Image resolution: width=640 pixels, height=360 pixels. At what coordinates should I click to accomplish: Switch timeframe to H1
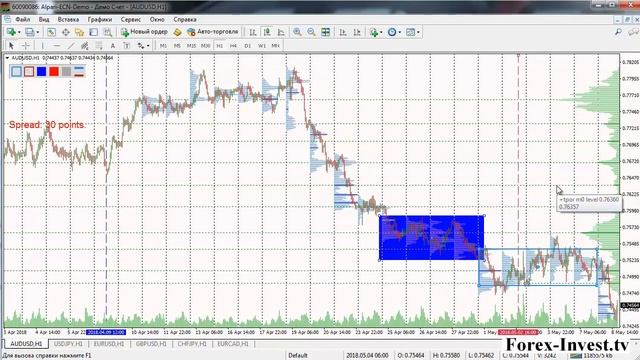[220, 46]
